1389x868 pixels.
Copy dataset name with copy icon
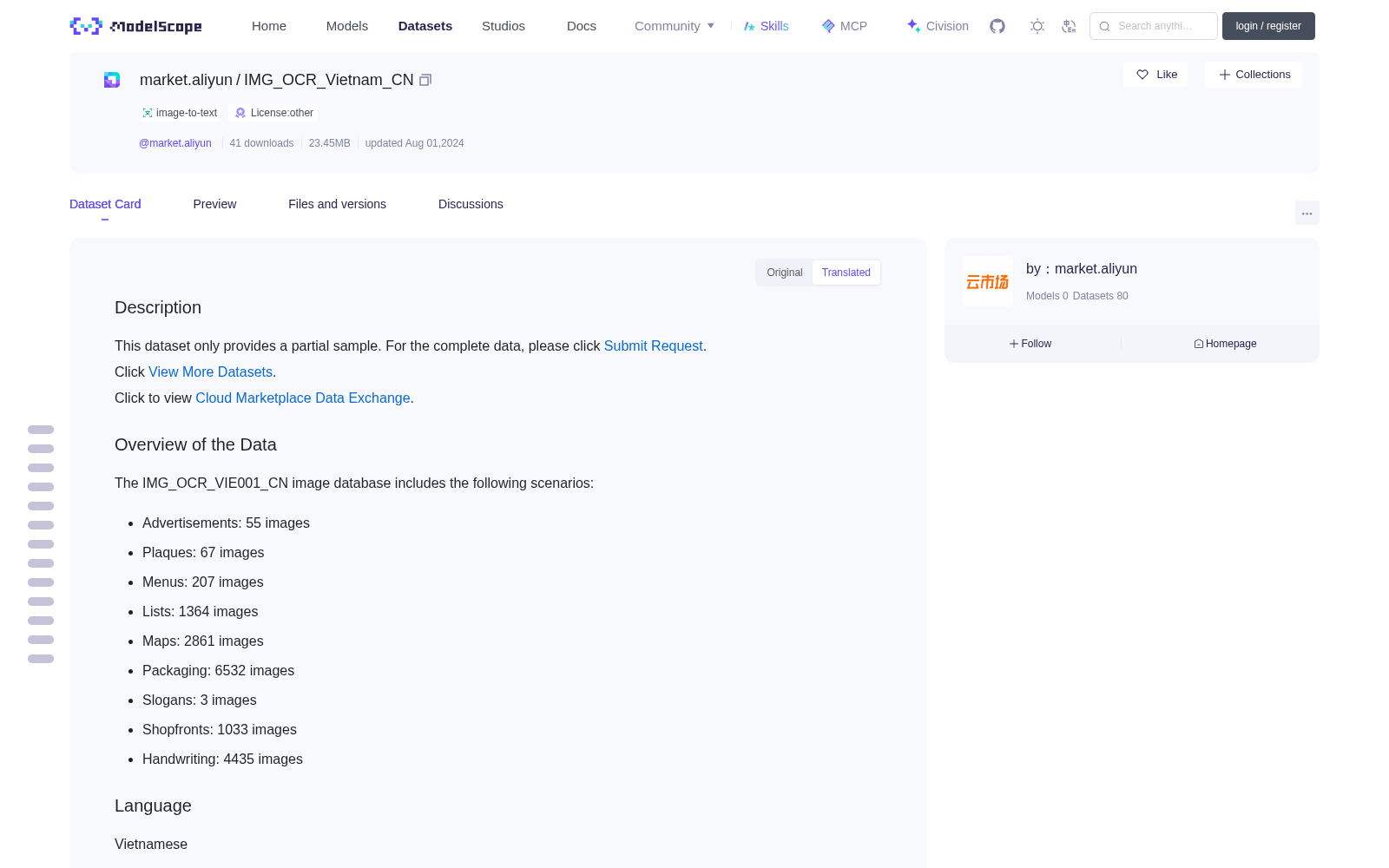(425, 80)
